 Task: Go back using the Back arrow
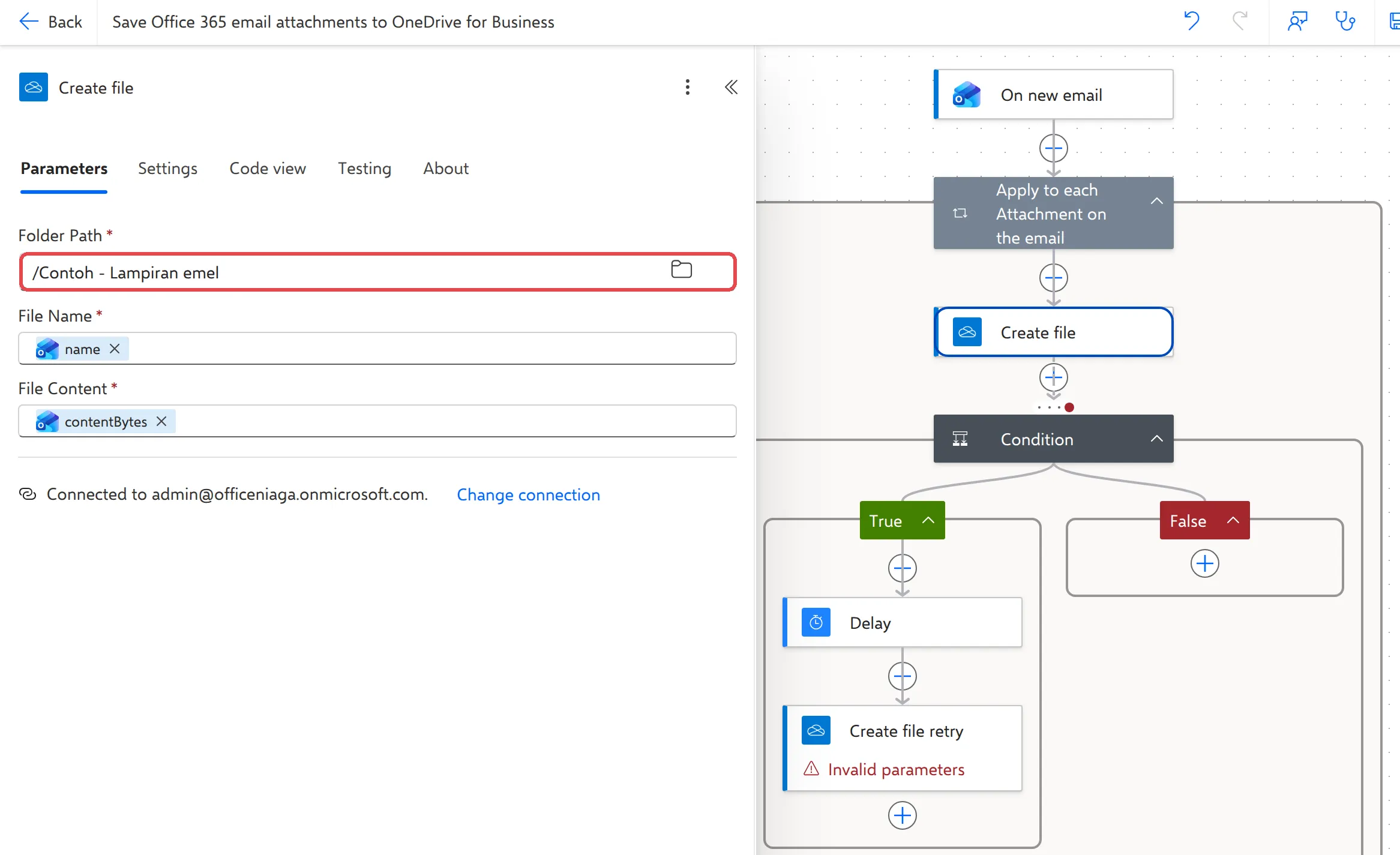click(x=50, y=22)
